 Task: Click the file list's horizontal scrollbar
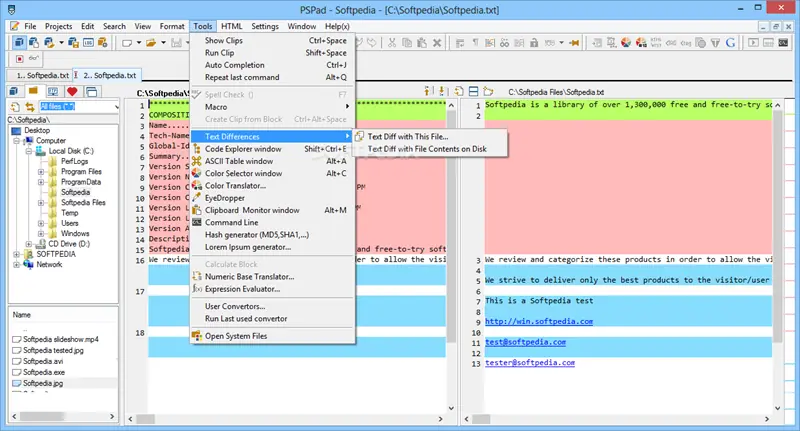pyautogui.click(x=63, y=417)
